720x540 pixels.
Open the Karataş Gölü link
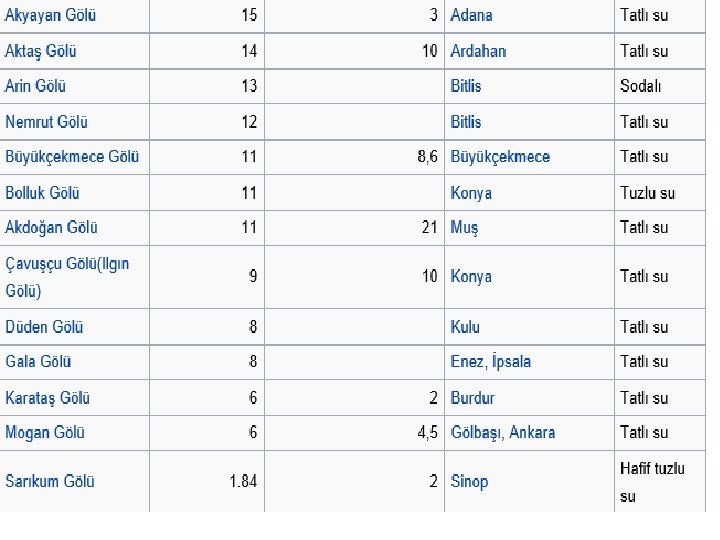[48, 398]
